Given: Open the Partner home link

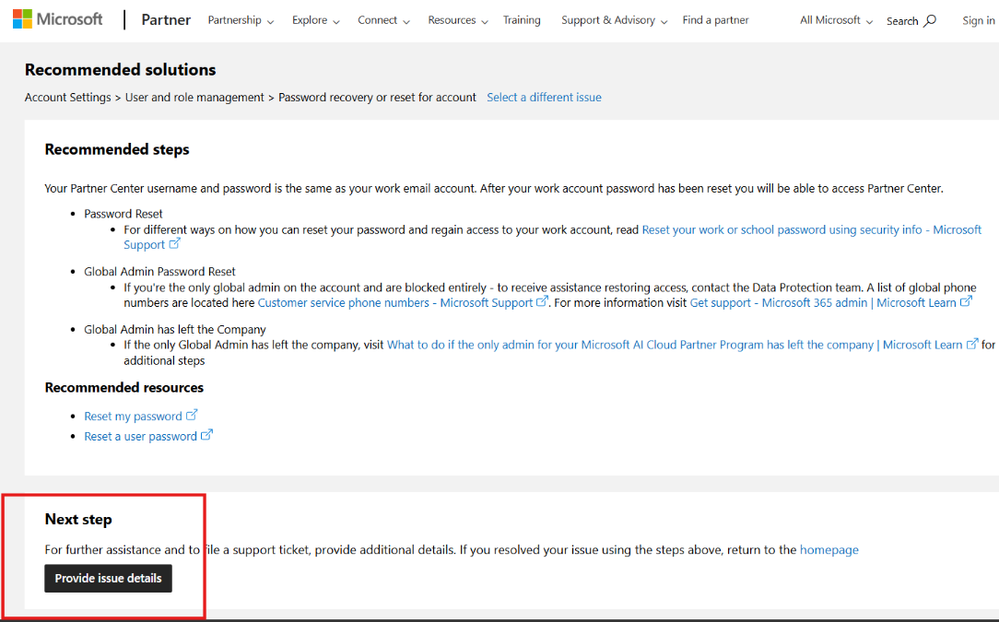Looking at the screenshot, I should tap(166, 20).
